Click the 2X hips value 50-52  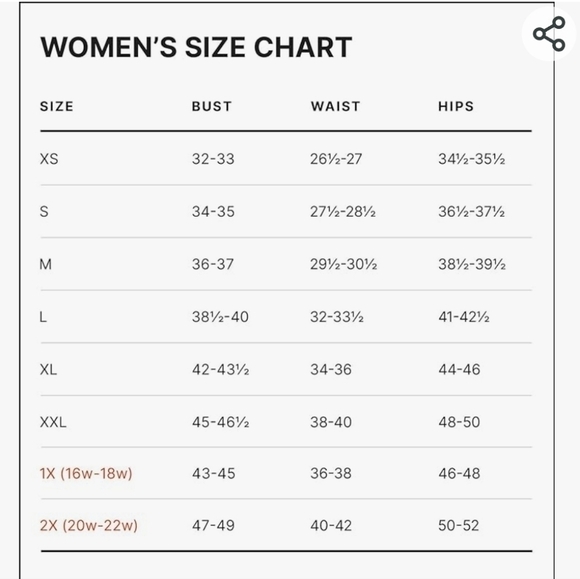pos(459,525)
